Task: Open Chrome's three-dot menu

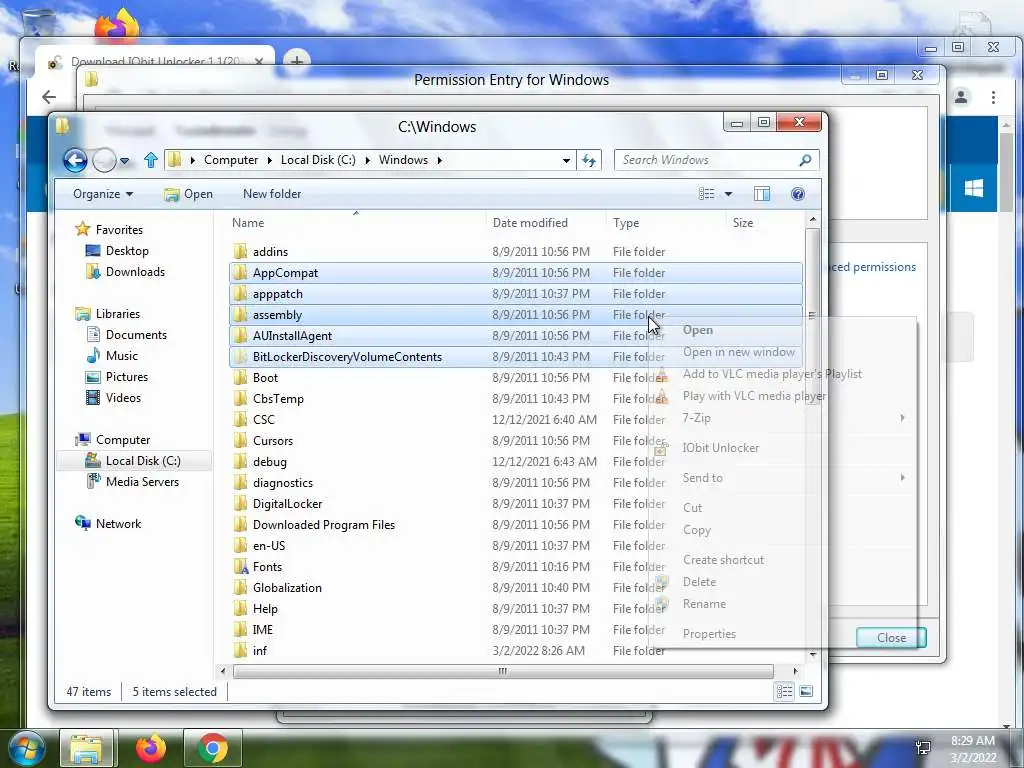Action: click(x=993, y=97)
